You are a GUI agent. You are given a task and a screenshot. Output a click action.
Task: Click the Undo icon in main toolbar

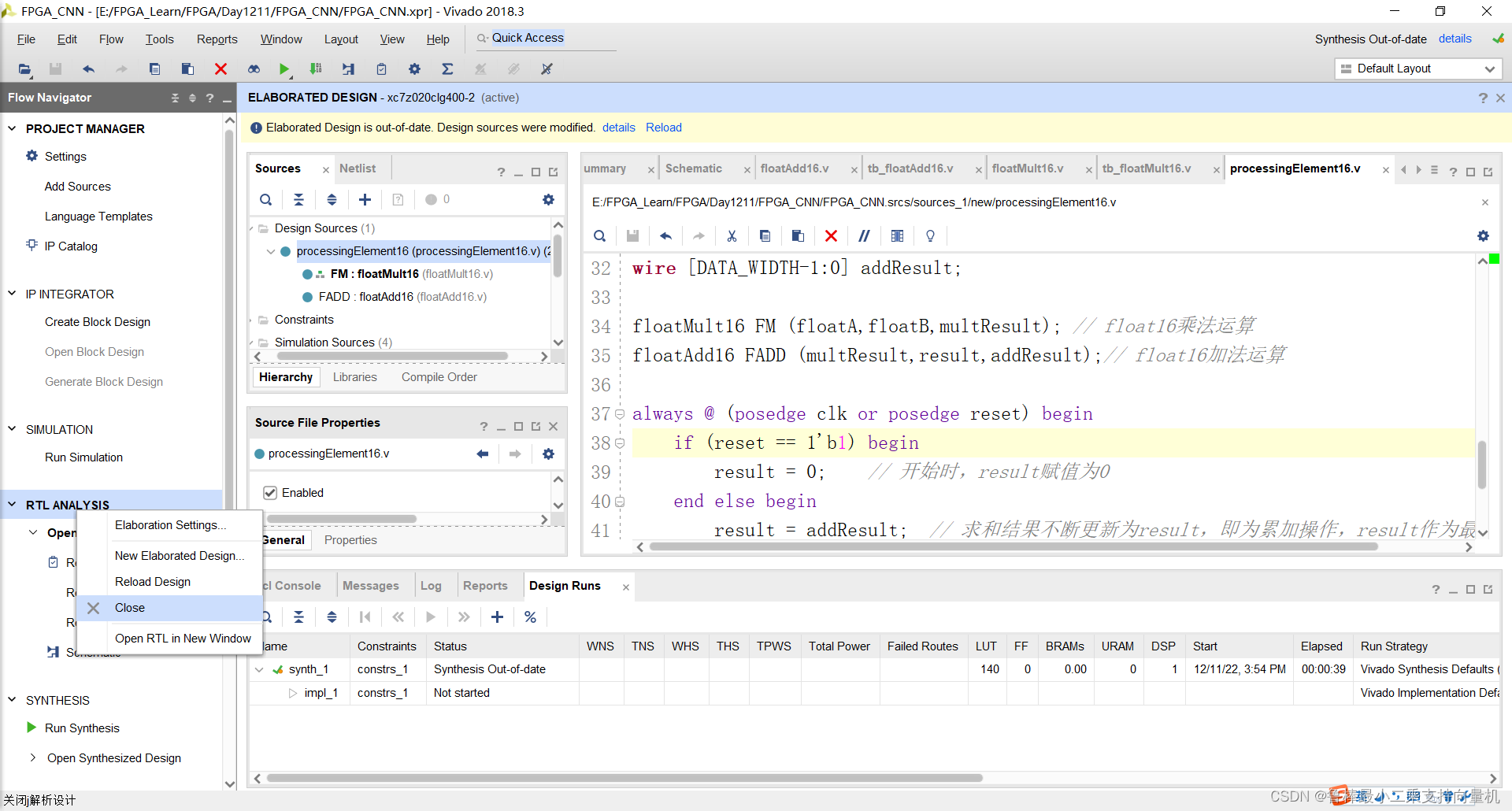[x=88, y=69]
